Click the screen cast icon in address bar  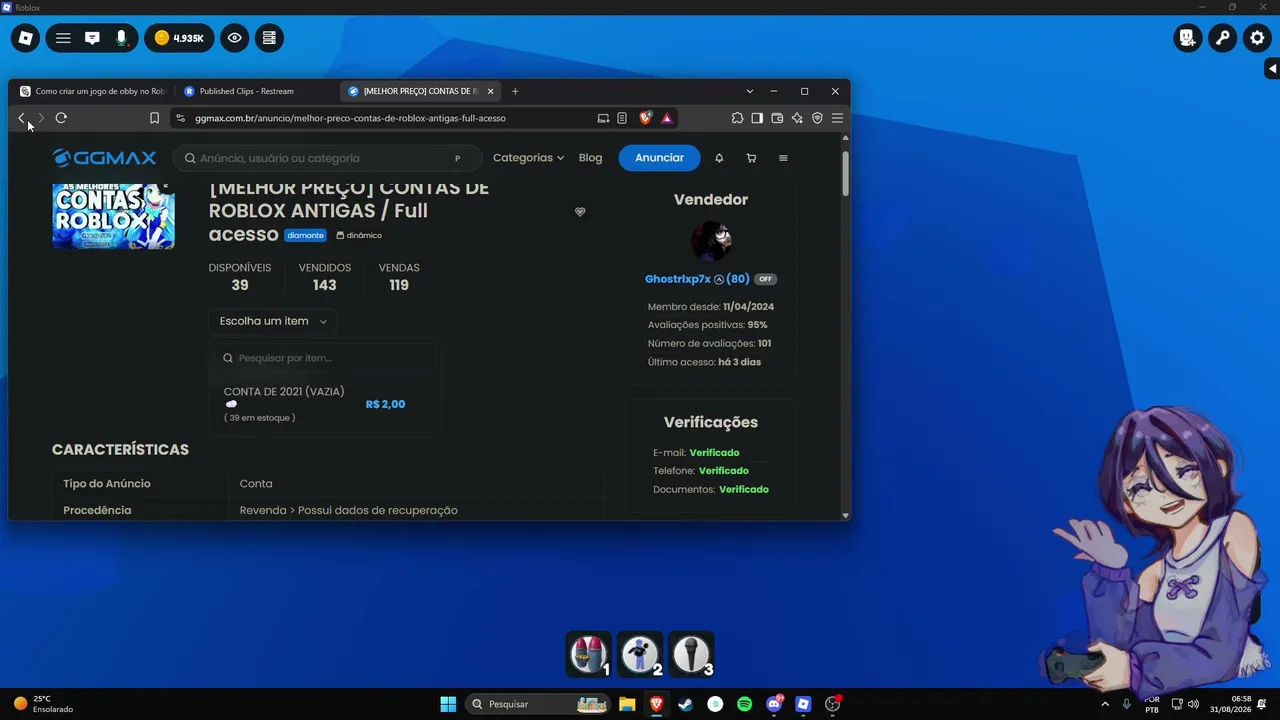click(603, 118)
